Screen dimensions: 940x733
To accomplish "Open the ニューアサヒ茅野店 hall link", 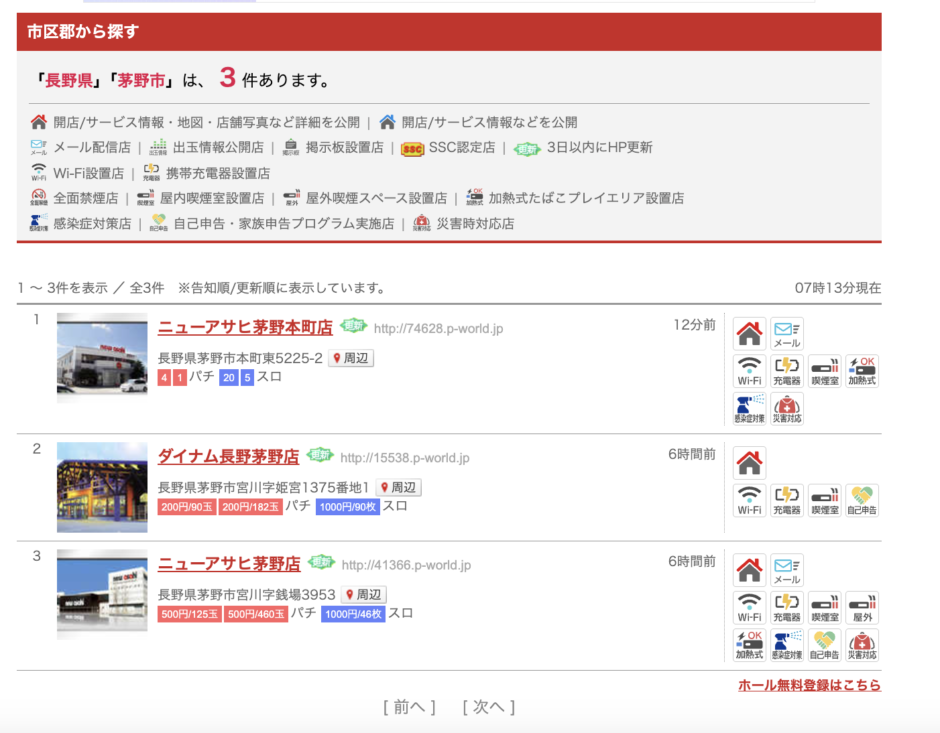I will [229, 564].
